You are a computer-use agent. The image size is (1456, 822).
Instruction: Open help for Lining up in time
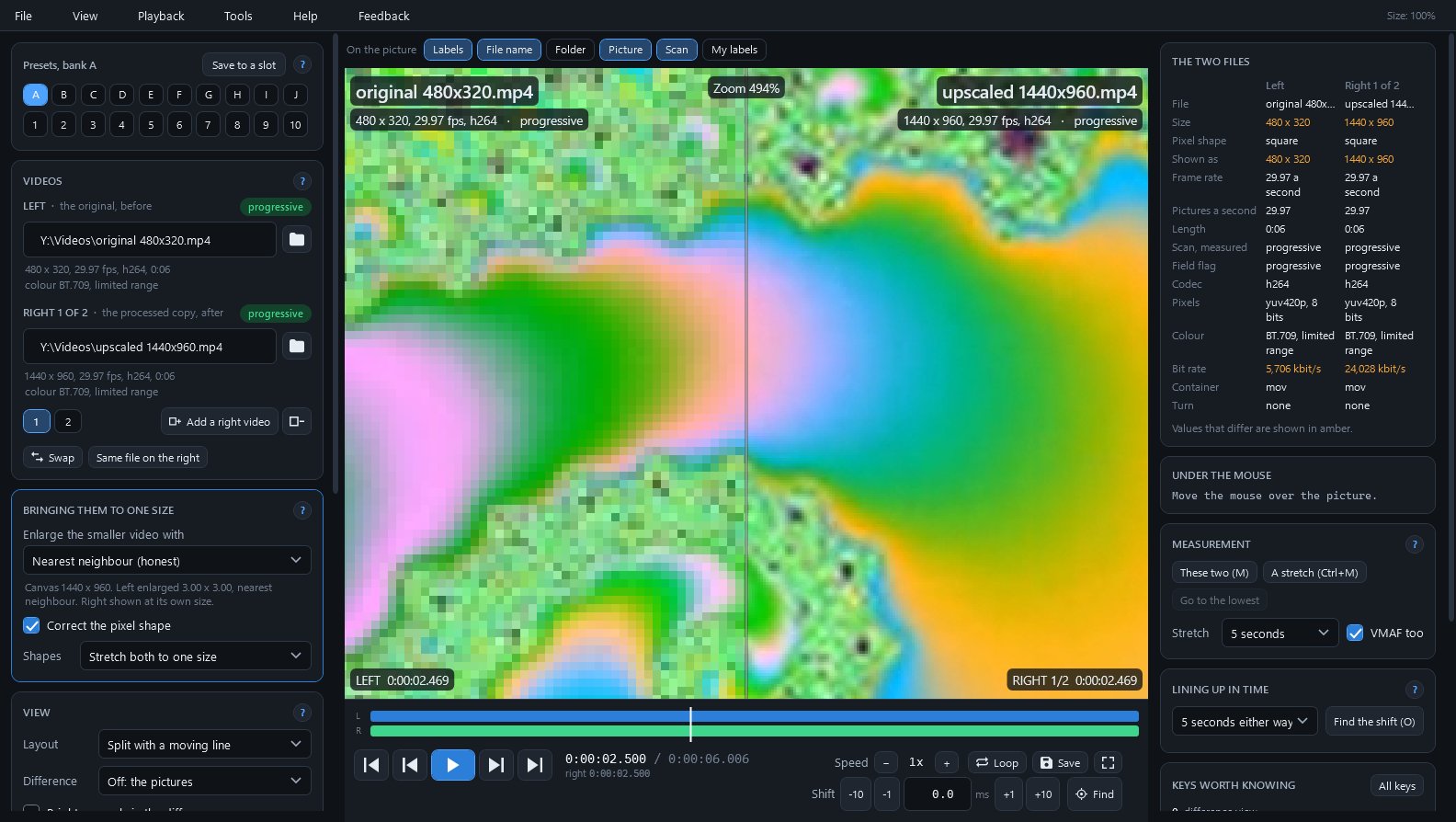[1415, 690]
